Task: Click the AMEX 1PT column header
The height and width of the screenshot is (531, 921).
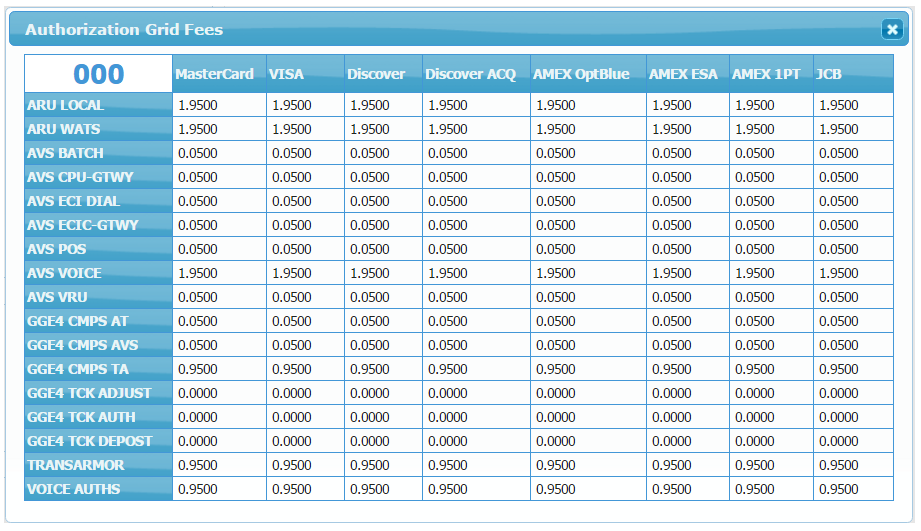Action: 772,74
